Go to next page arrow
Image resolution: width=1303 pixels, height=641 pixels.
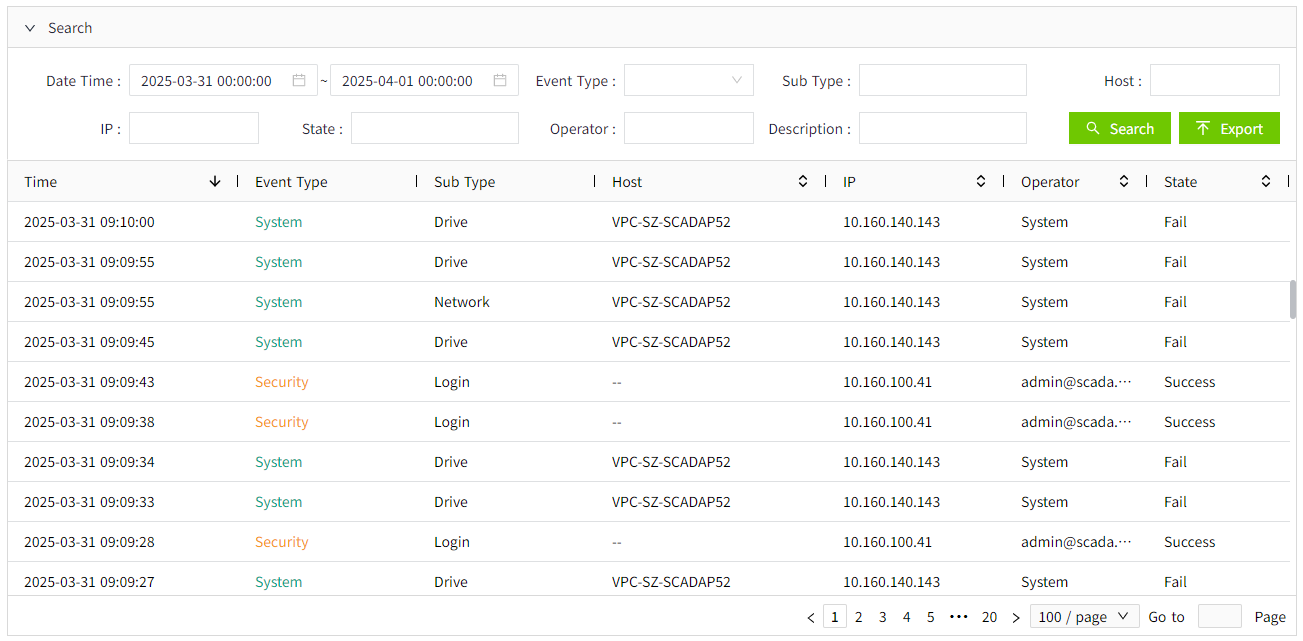pyautogui.click(x=1016, y=618)
